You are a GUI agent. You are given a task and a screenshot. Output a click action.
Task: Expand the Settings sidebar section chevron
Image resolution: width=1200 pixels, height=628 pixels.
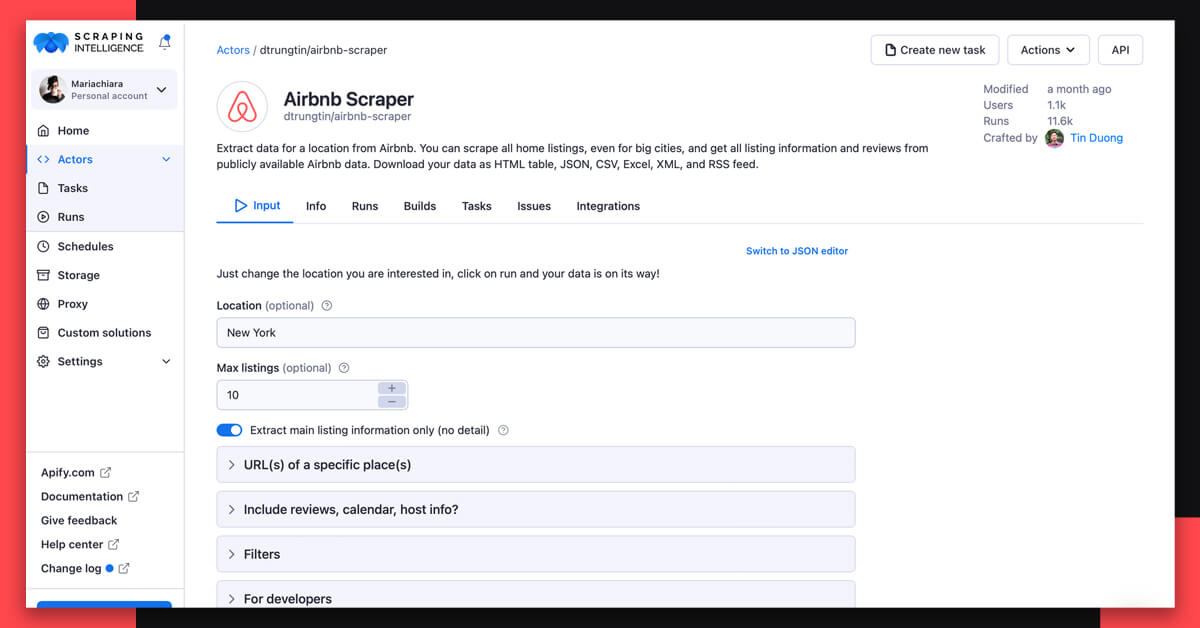tap(166, 362)
